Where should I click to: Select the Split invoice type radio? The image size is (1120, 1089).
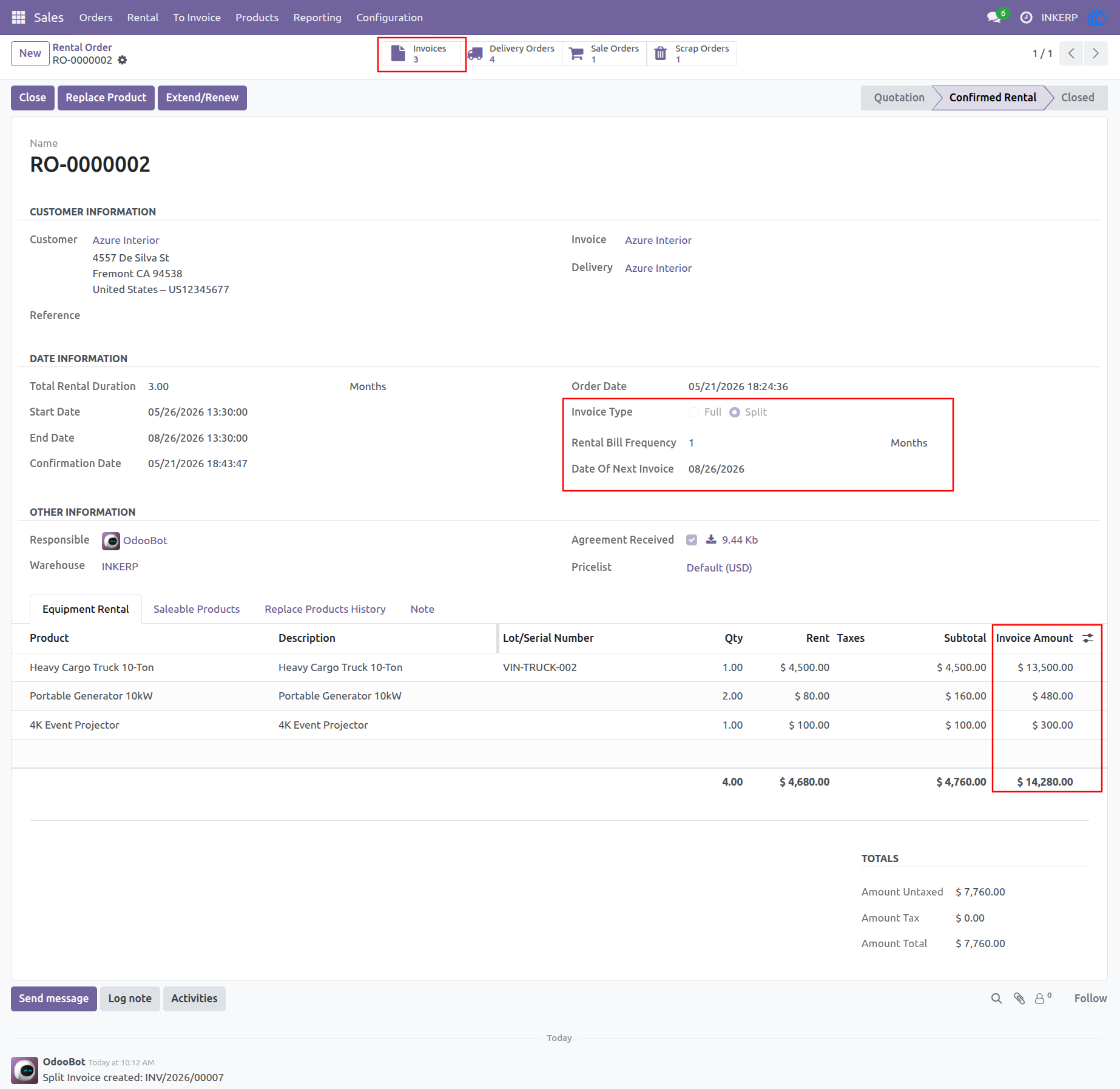[x=735, y=412]
